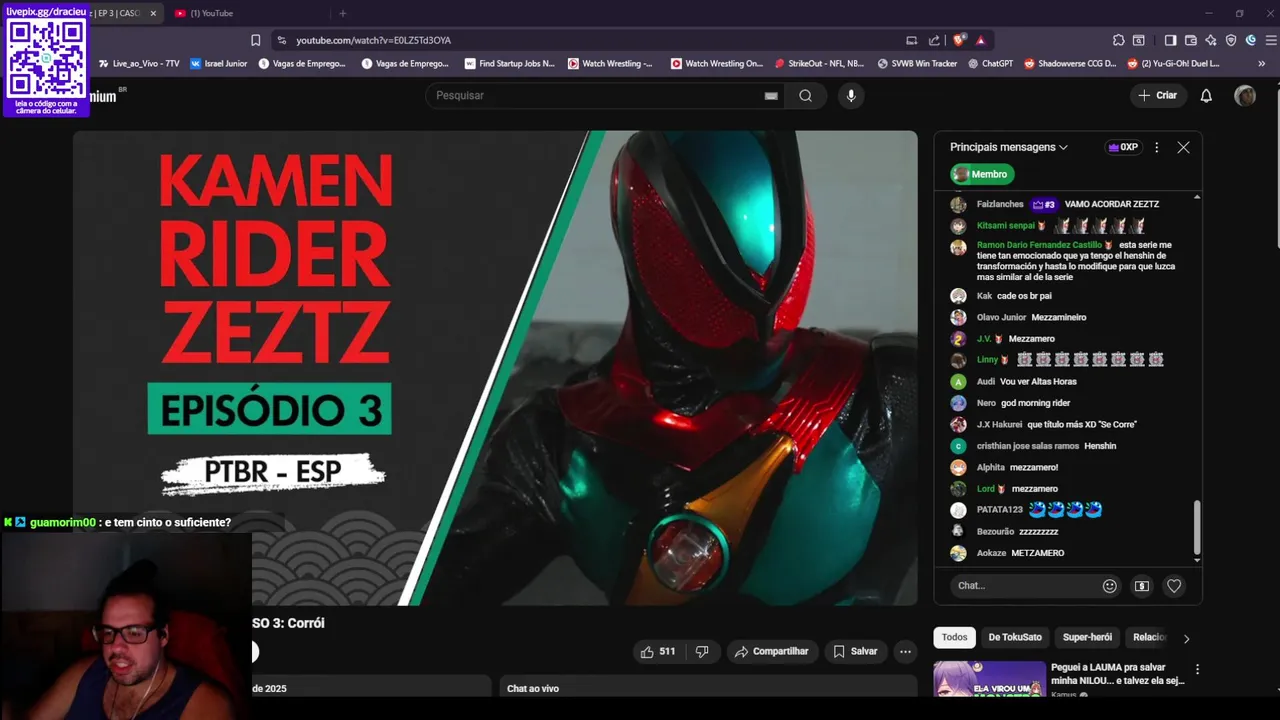The image size is (1280, 720).
Task: Select the URL in the address bar
Action: (373, 40)
